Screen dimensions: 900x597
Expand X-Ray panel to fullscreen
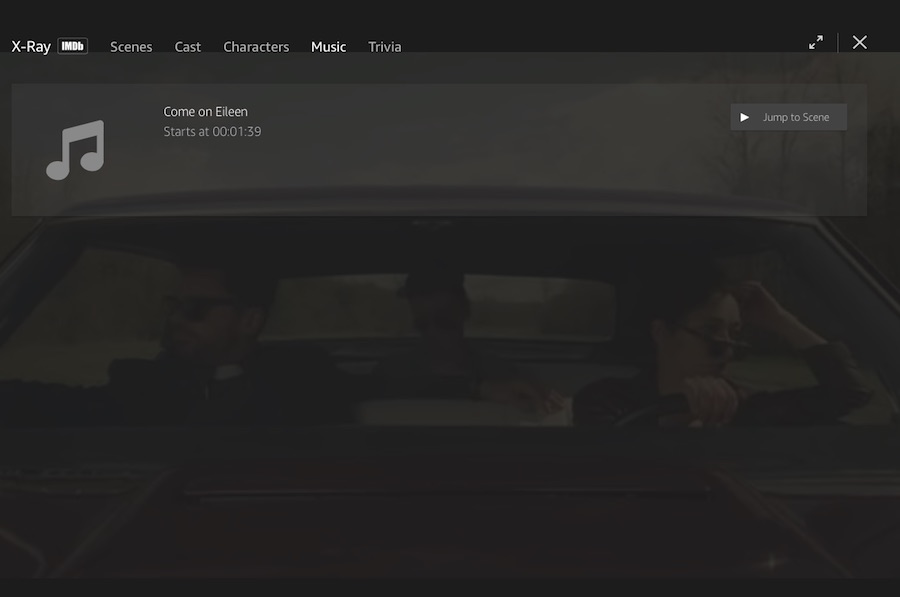(816, 42)
